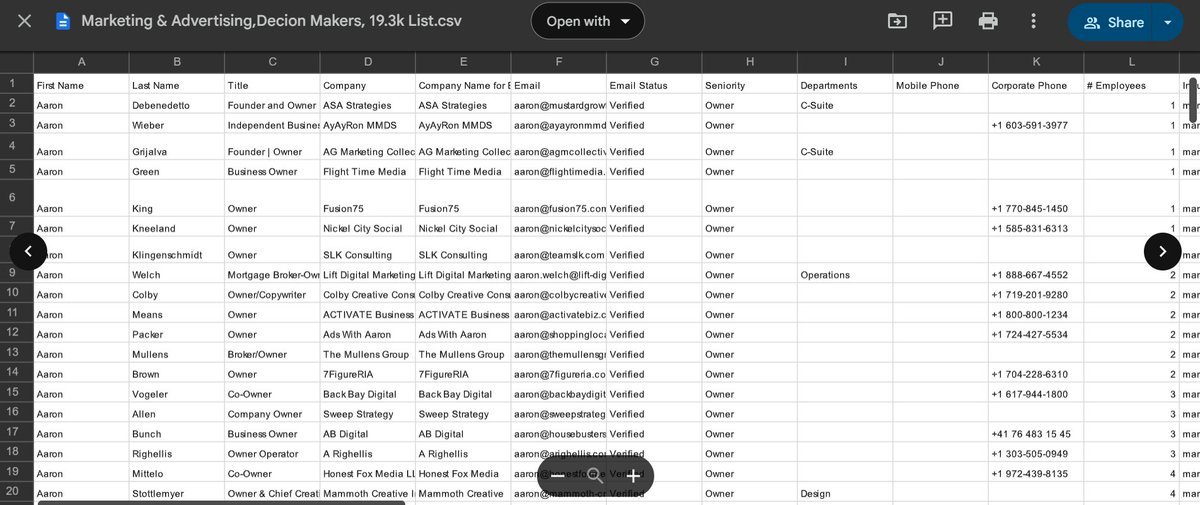Click the Share button
1200x505 pixels.
click(x=1112, y=22)
